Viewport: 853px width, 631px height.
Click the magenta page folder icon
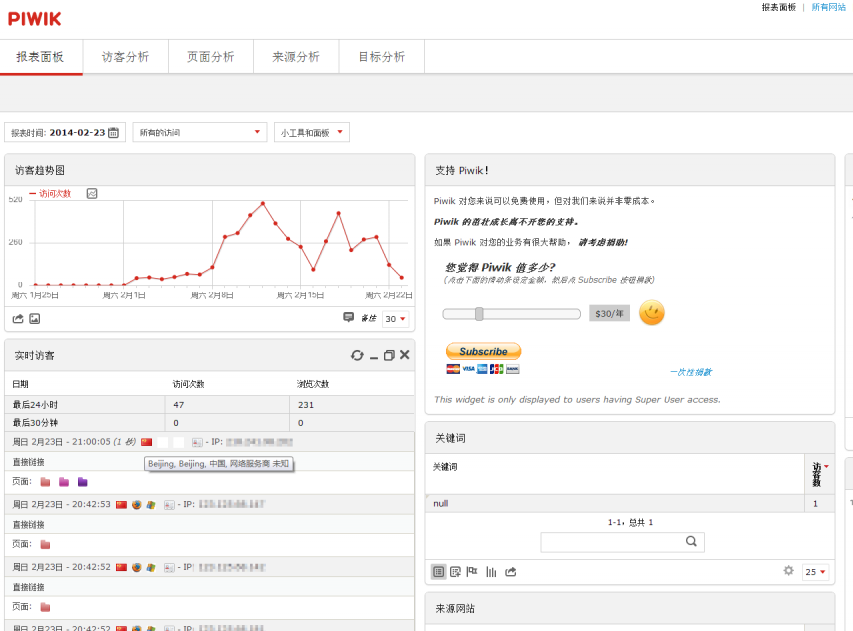pyautogui.click(x=64, y=482)
